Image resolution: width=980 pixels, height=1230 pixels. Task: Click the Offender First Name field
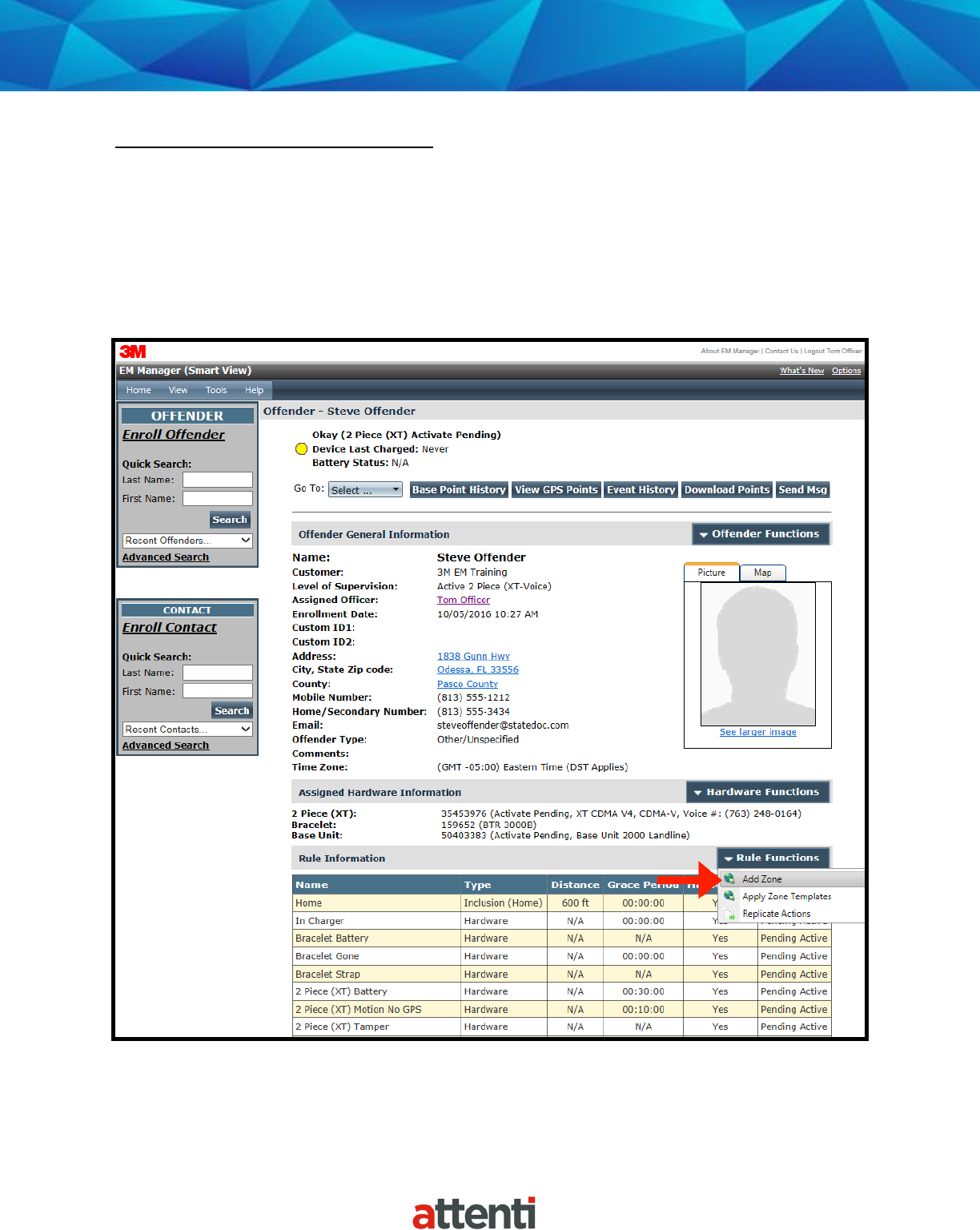(x=218, y=498)
